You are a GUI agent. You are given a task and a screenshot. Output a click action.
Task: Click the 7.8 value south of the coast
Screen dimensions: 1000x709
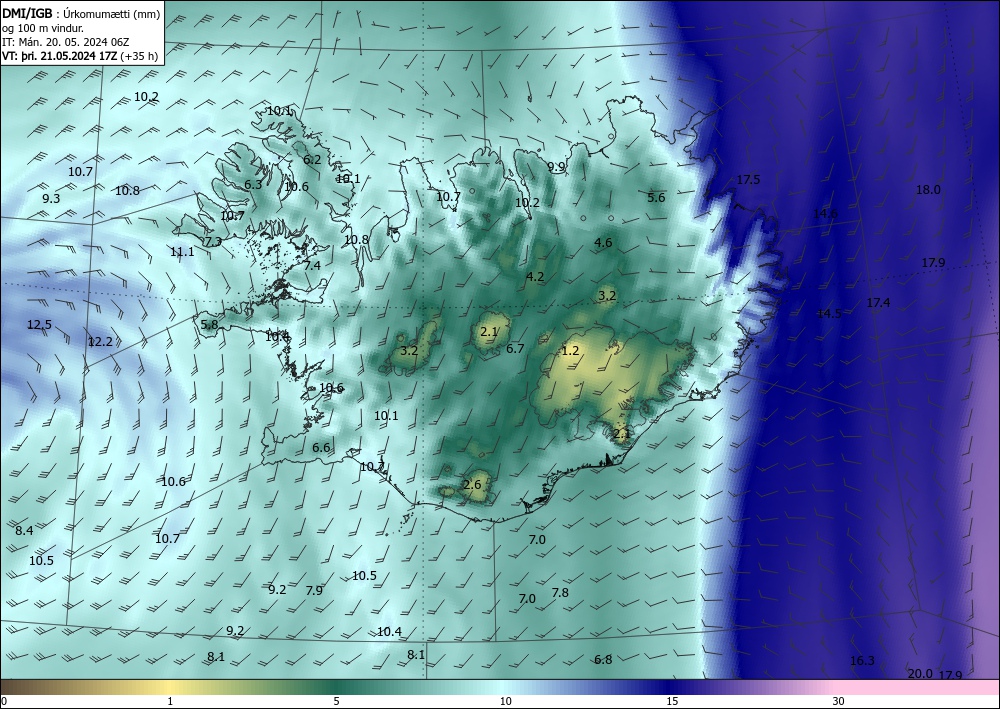click(560, 592)
